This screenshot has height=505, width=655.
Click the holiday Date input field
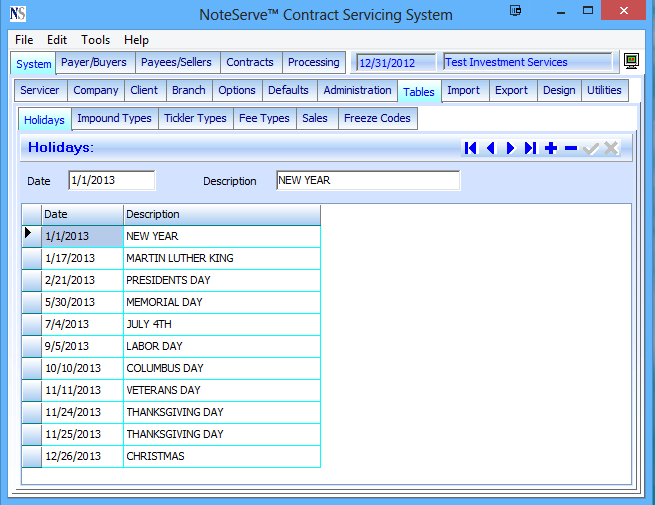pos(111,181)
